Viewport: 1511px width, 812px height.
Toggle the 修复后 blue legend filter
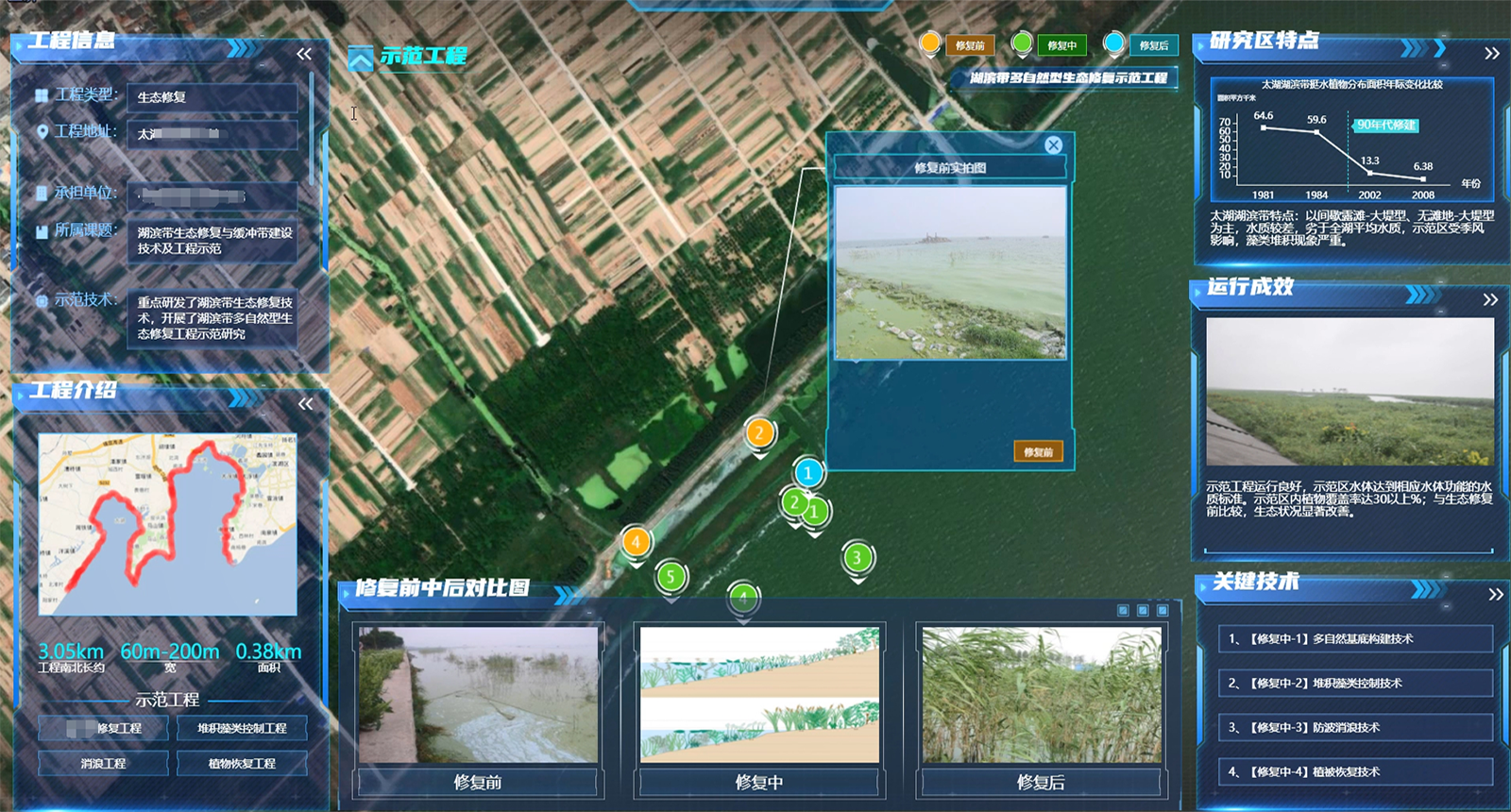pos(1114,43)
